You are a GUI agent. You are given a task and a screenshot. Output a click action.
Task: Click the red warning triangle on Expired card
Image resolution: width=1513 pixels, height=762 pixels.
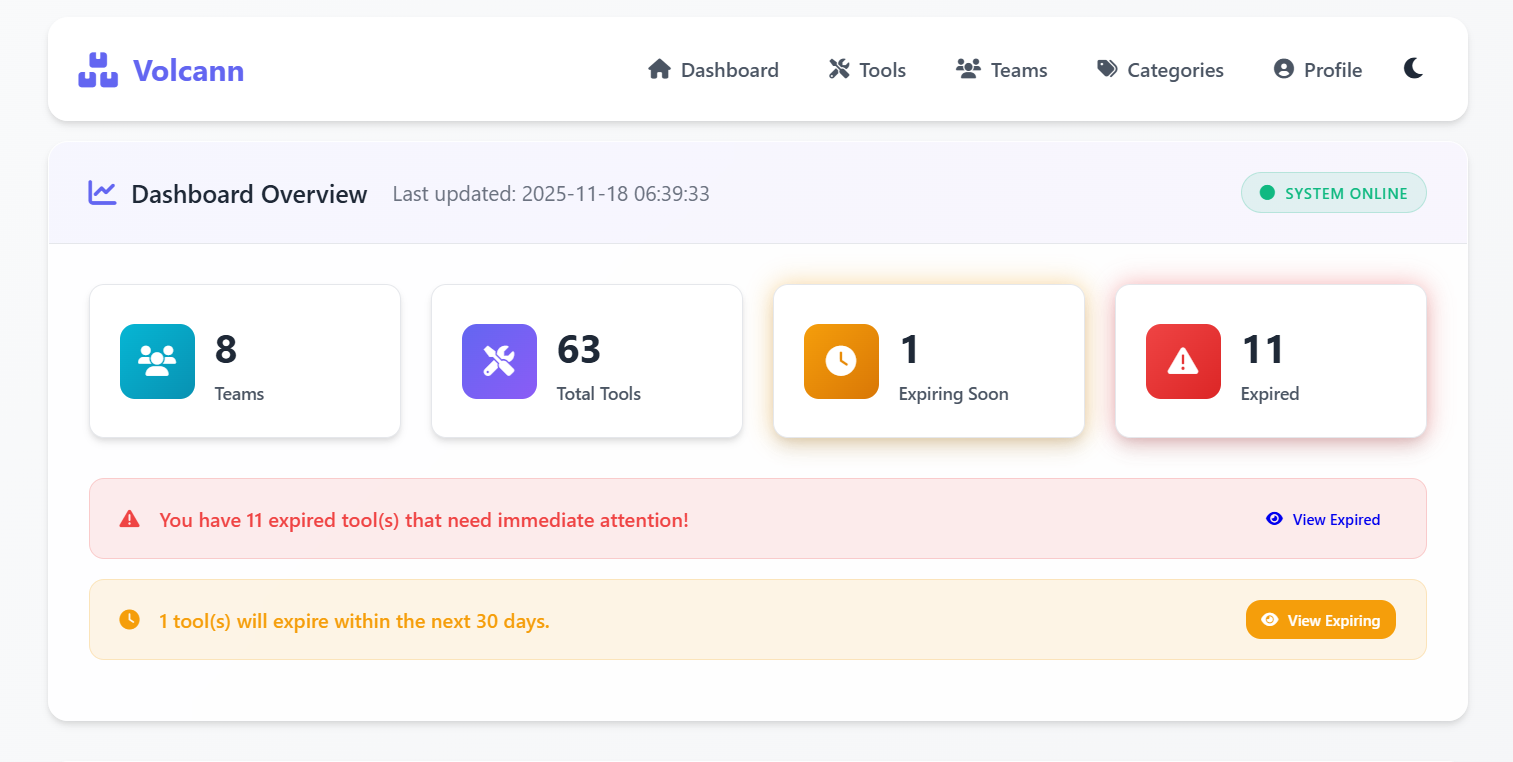pyautogui.click(x=1183, y=361)
